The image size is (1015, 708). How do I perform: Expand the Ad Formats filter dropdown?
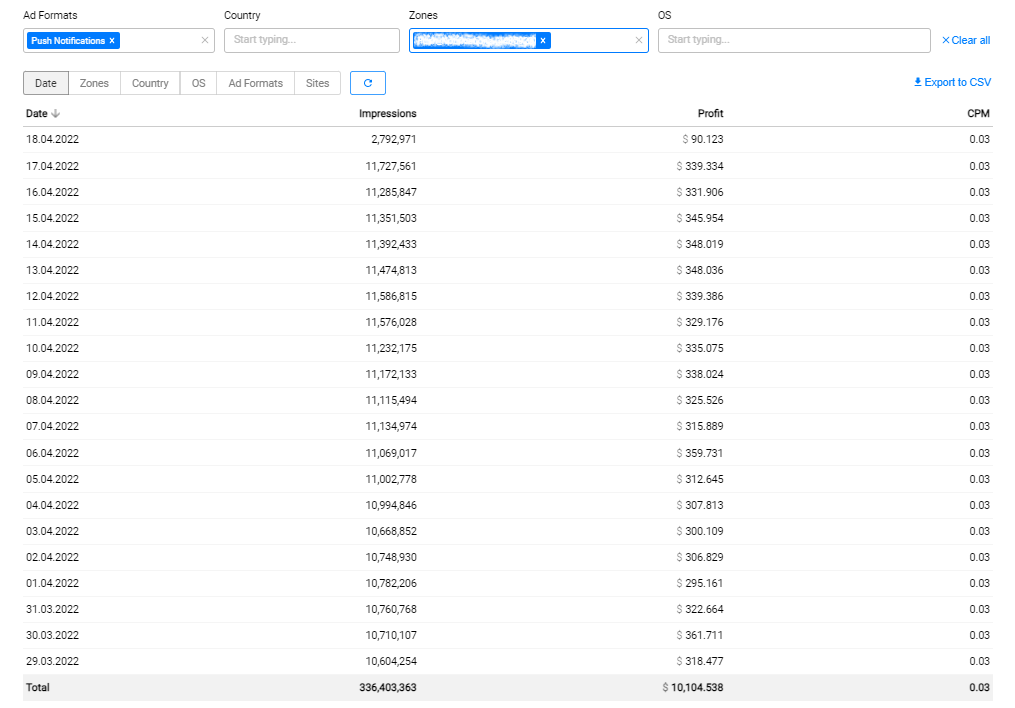158,41
